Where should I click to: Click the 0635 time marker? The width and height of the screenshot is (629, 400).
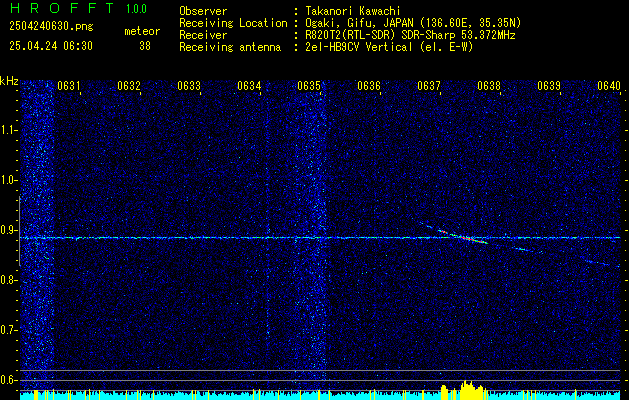pos(309,86)
